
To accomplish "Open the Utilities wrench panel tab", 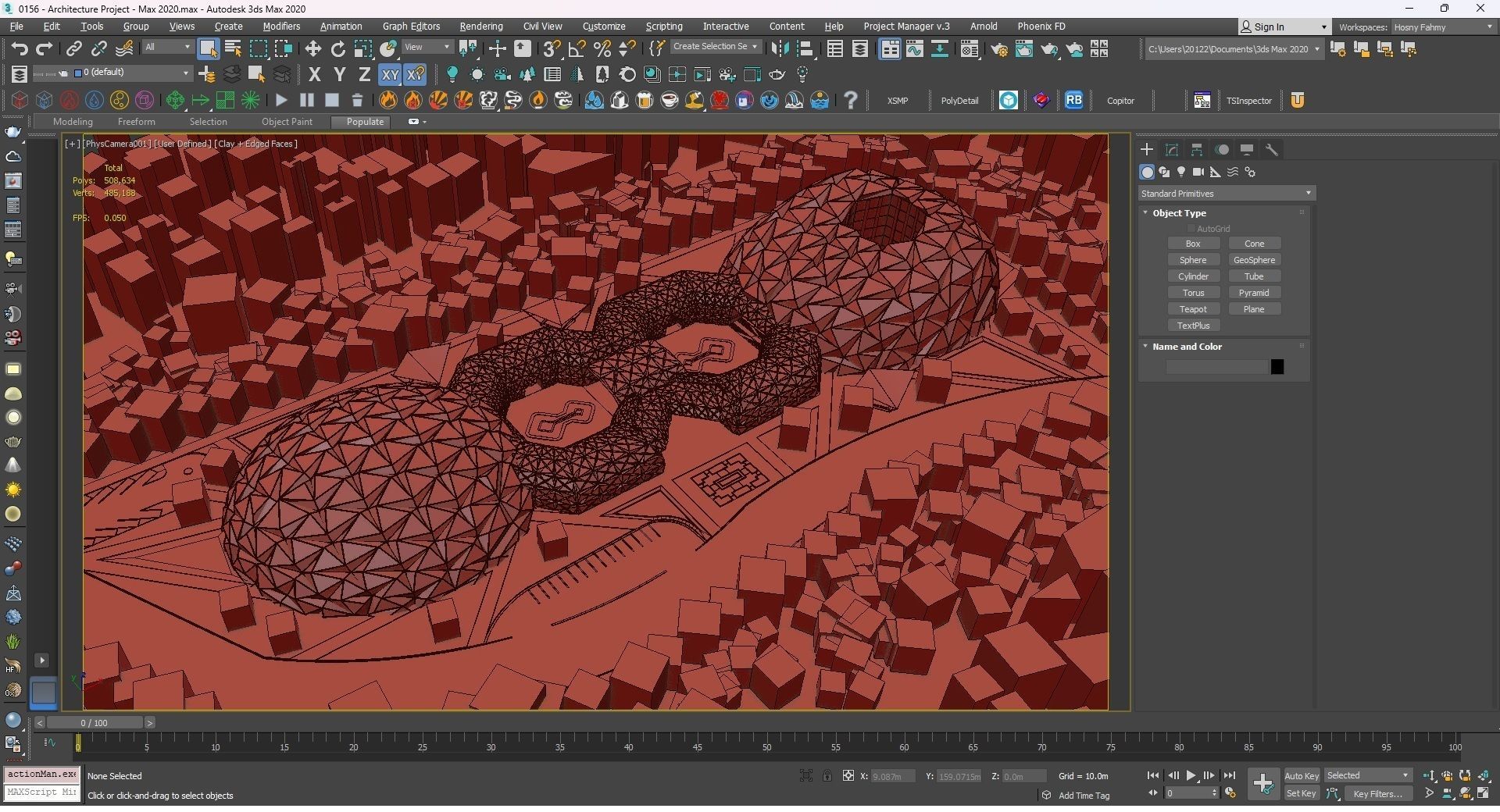I will (x=1272, y=149).
